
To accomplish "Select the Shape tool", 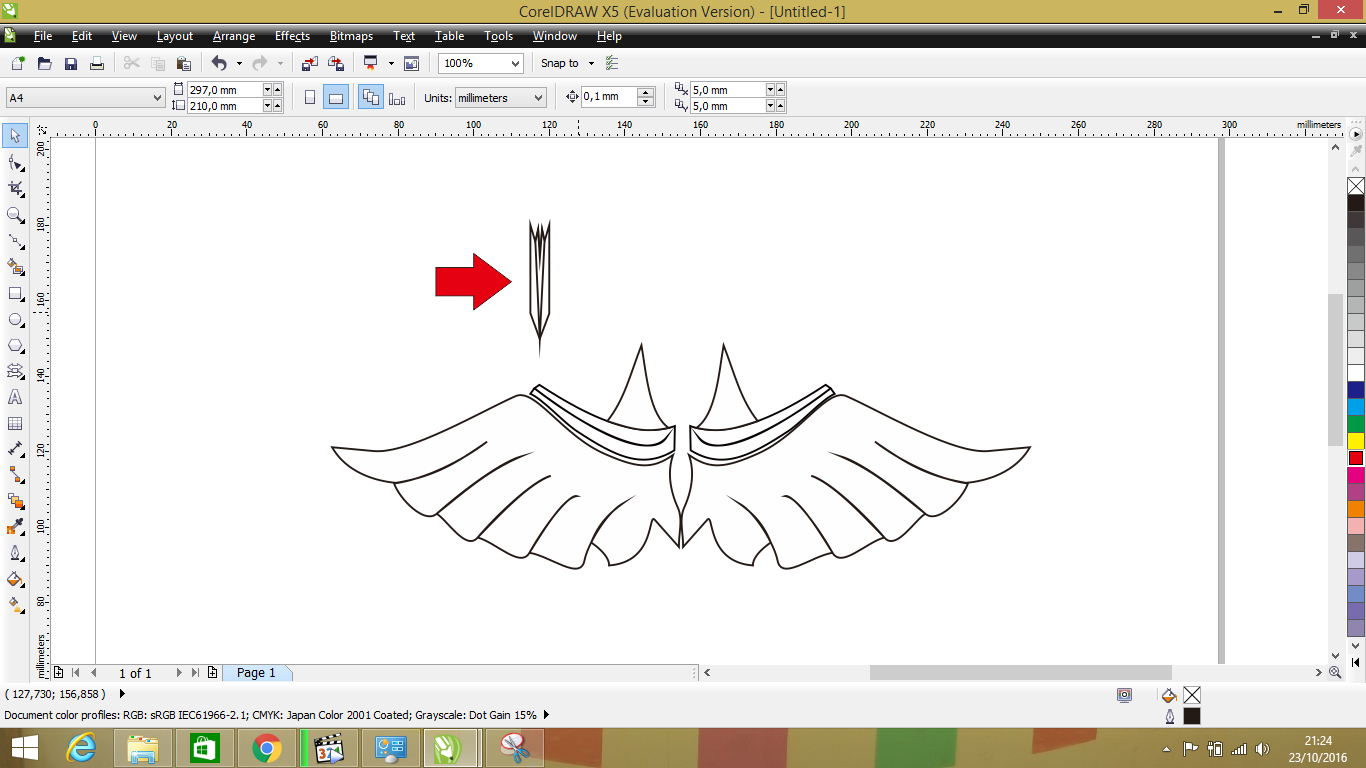I will [x=16, y=162].
